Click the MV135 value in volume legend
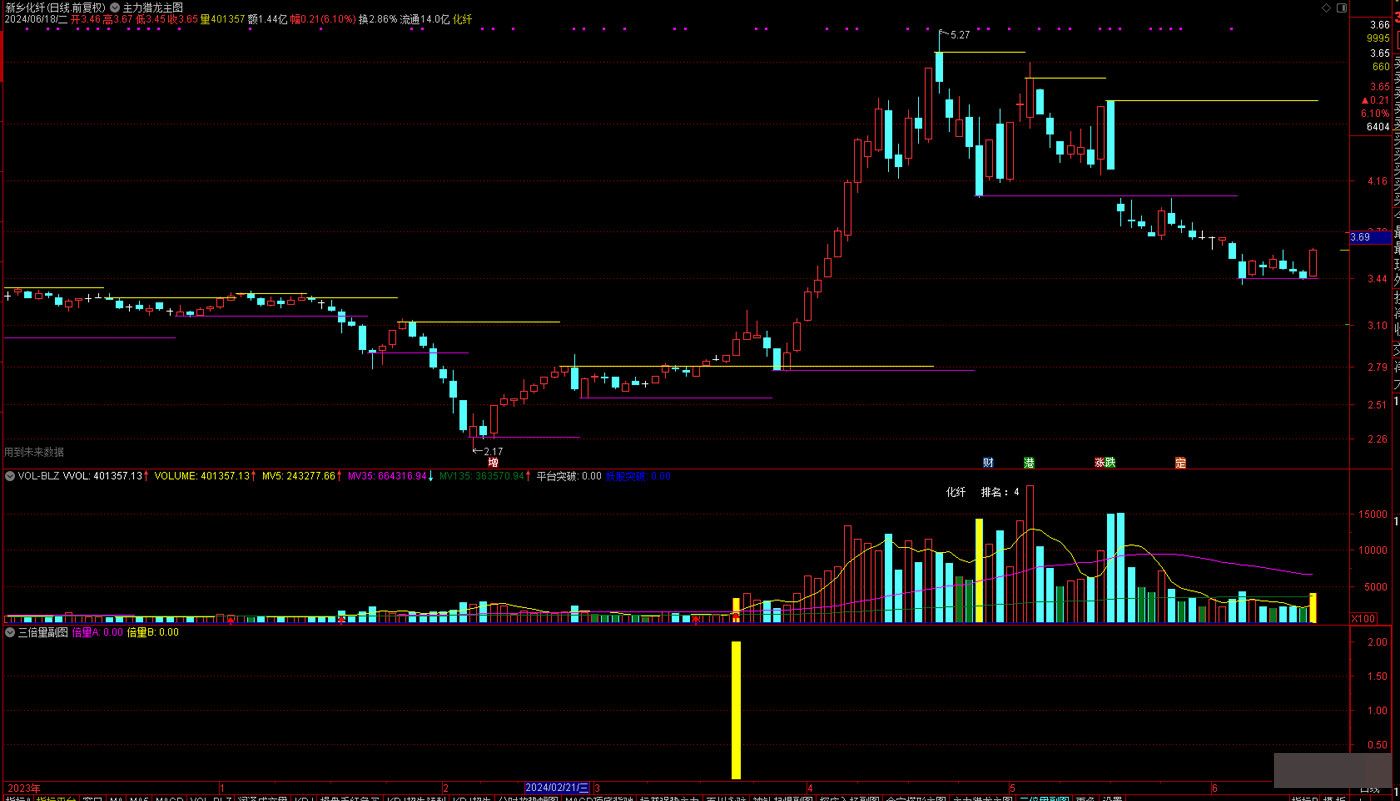Image resolution: width=1400 pixels, height=801 pixels. (482, 476)
